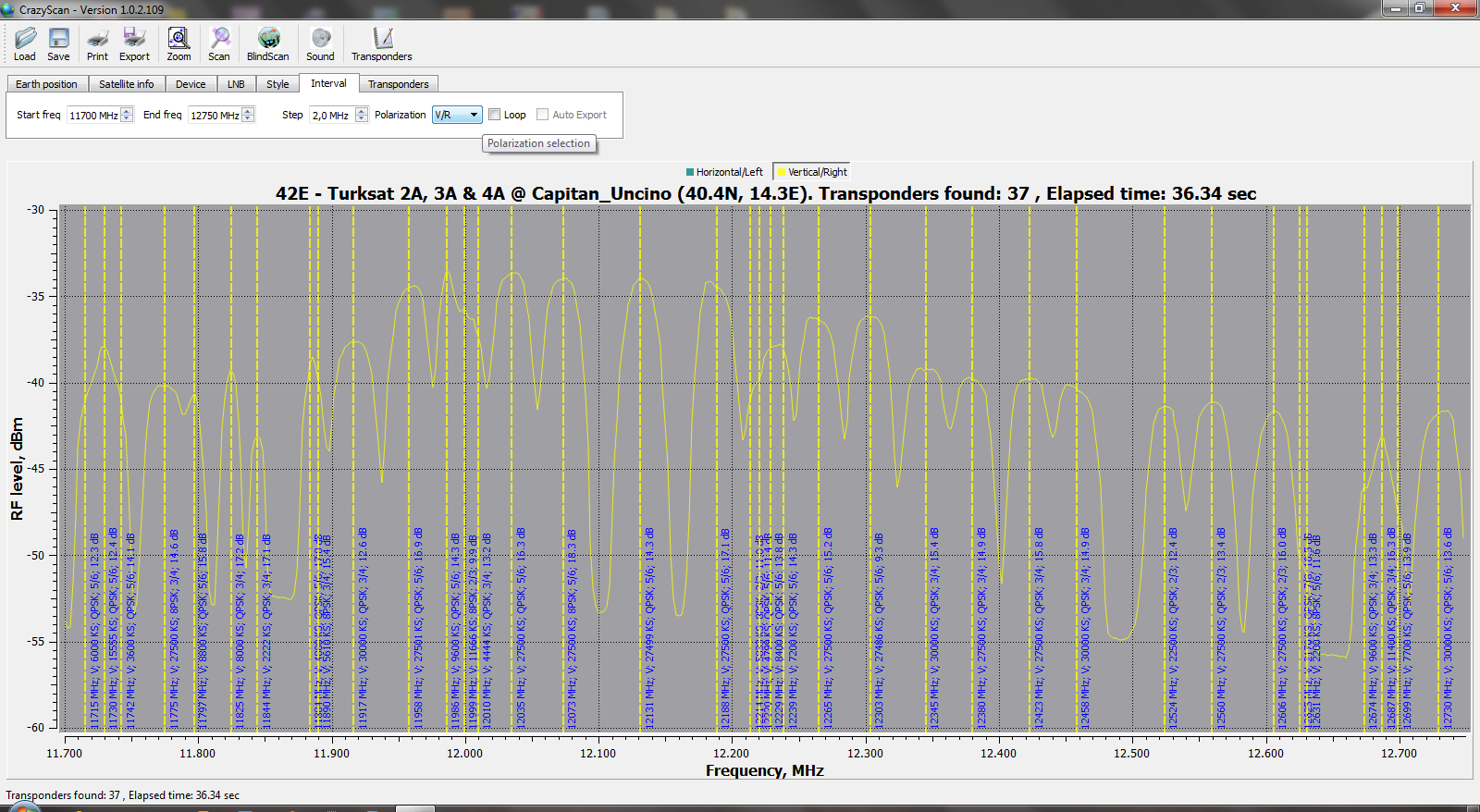
Task: Click the -45 RF level axis label
Action: click(x=35, y=469)
